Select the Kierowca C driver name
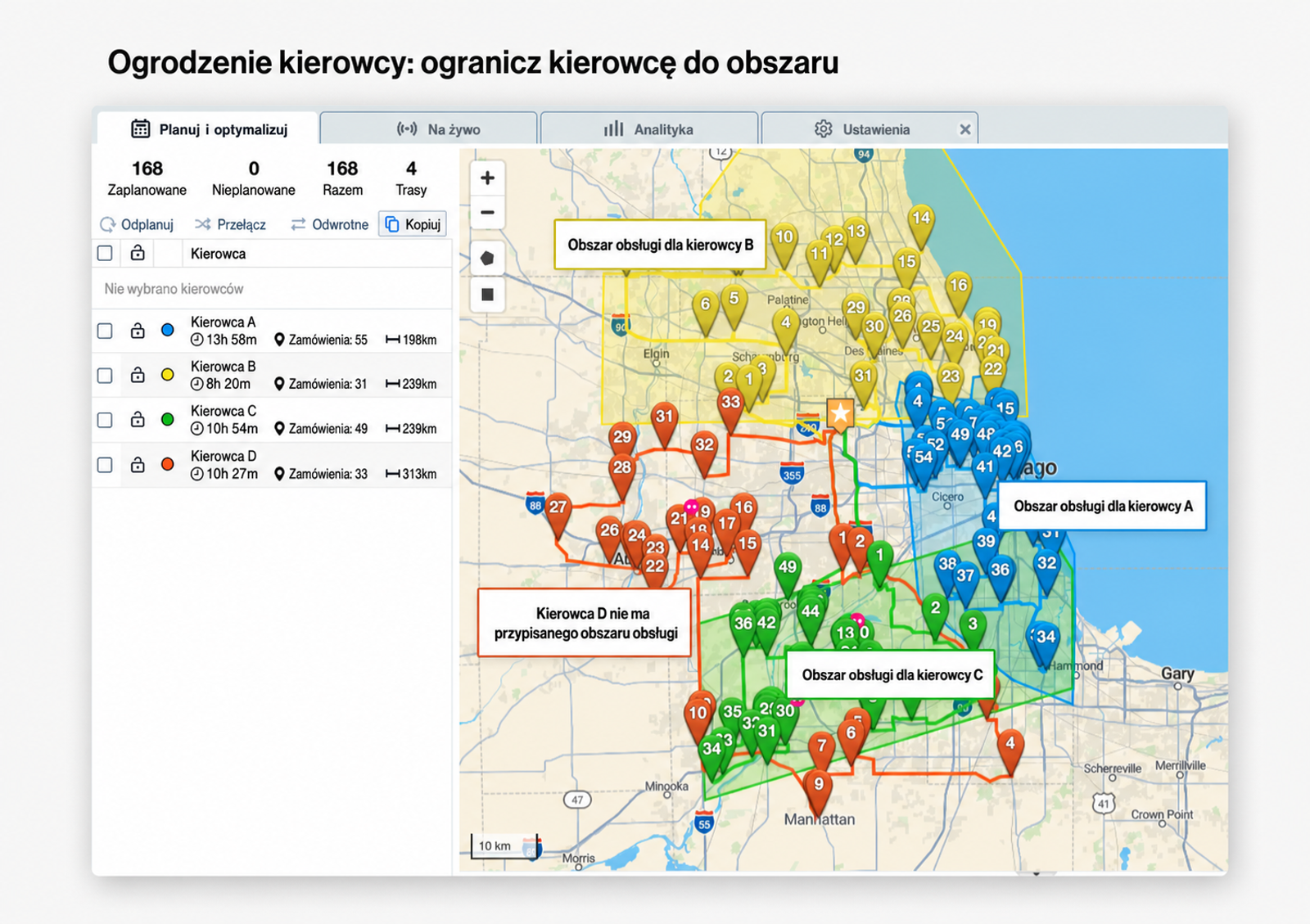 [x=223, y=411]
